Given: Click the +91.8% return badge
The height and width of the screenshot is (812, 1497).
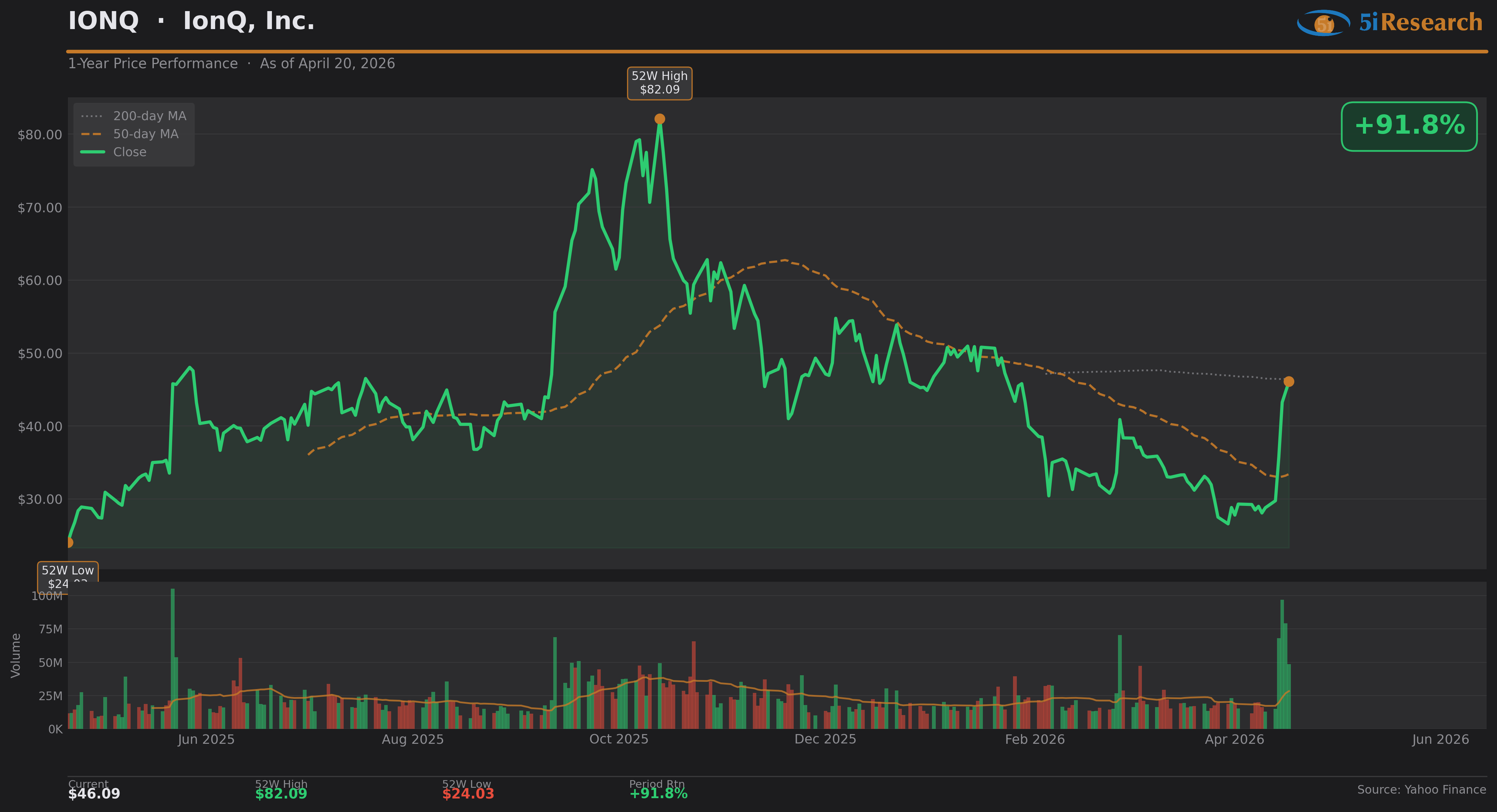Looking at the screenshot, I should [1409, 126].
